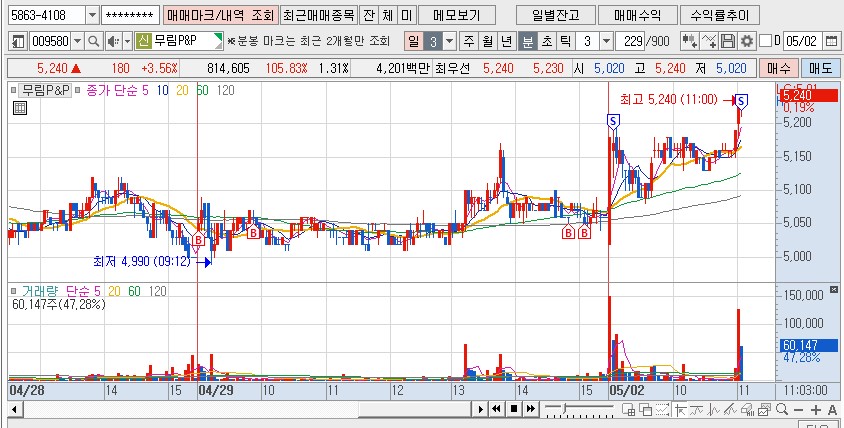Viewport: 844px width, 428px height.
Task: Click the candlestick add-chart icon
Action: click(x=690, y=41)
